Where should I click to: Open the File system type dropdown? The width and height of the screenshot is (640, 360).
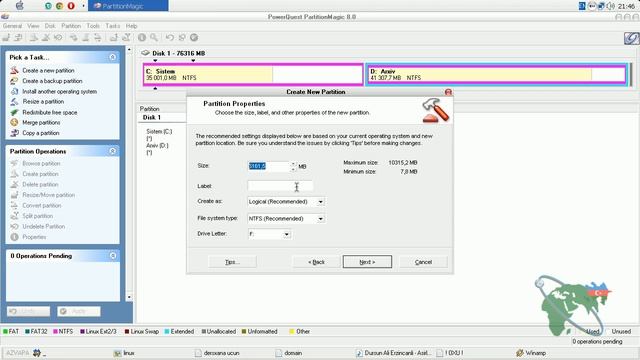point(320,219)
